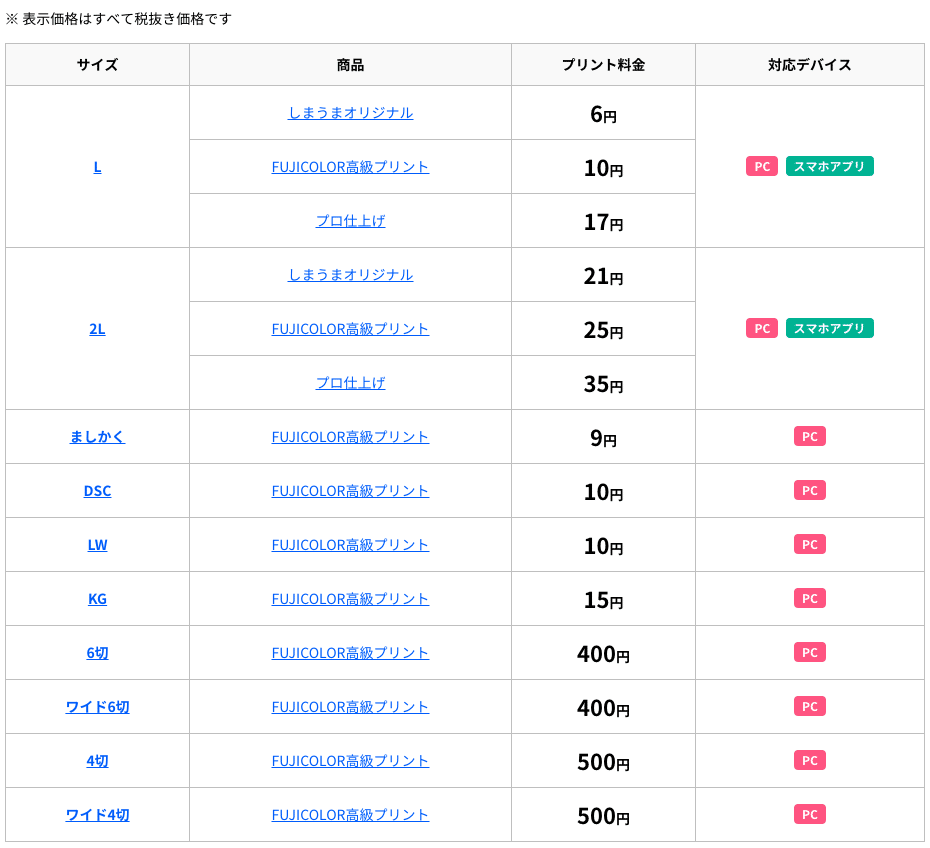Select the L size link
The image size is (930, 848).
(x=97, y=166)
